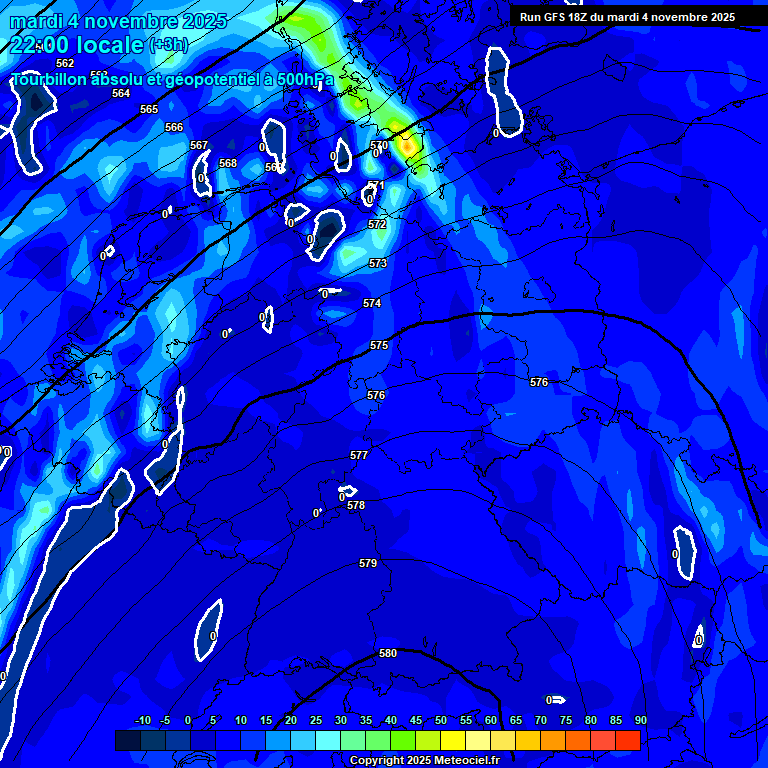Click the red swatch at the legend's right end

click(x=628, y=740)
